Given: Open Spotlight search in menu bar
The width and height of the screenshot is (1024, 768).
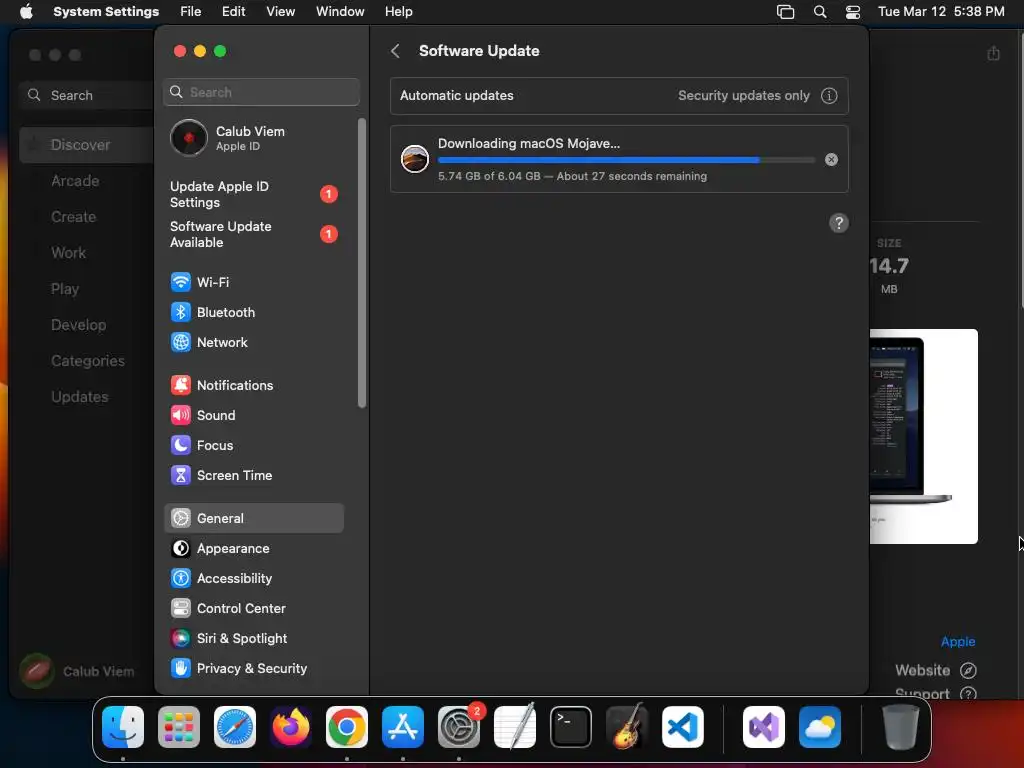Looking at the screenshot, I should [820, 12].
